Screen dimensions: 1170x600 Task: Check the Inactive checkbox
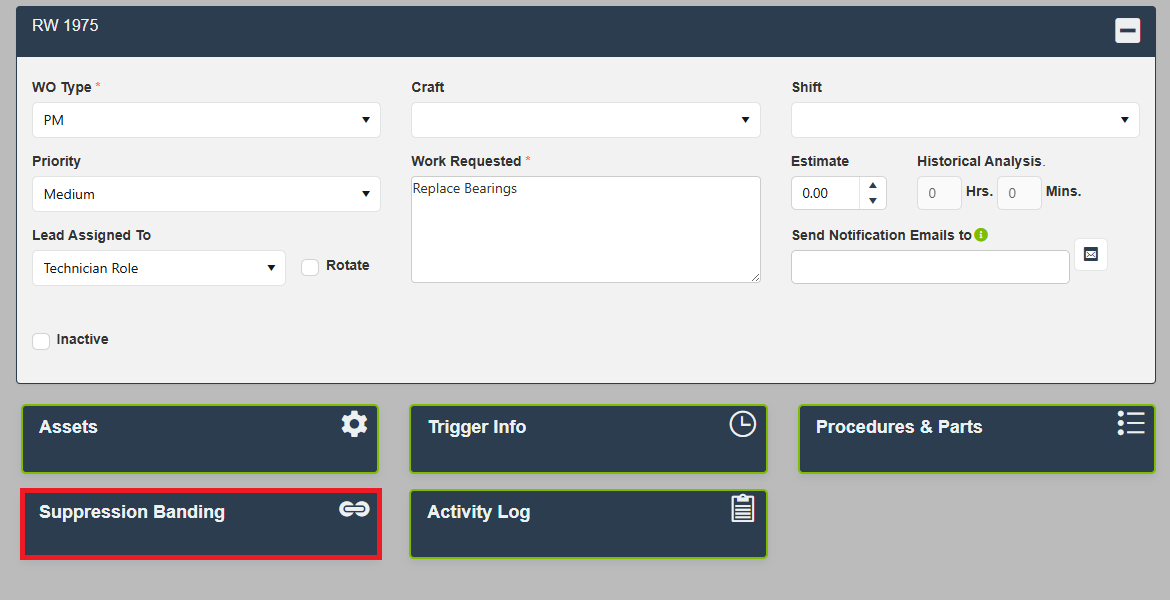[x=41, y=341]
